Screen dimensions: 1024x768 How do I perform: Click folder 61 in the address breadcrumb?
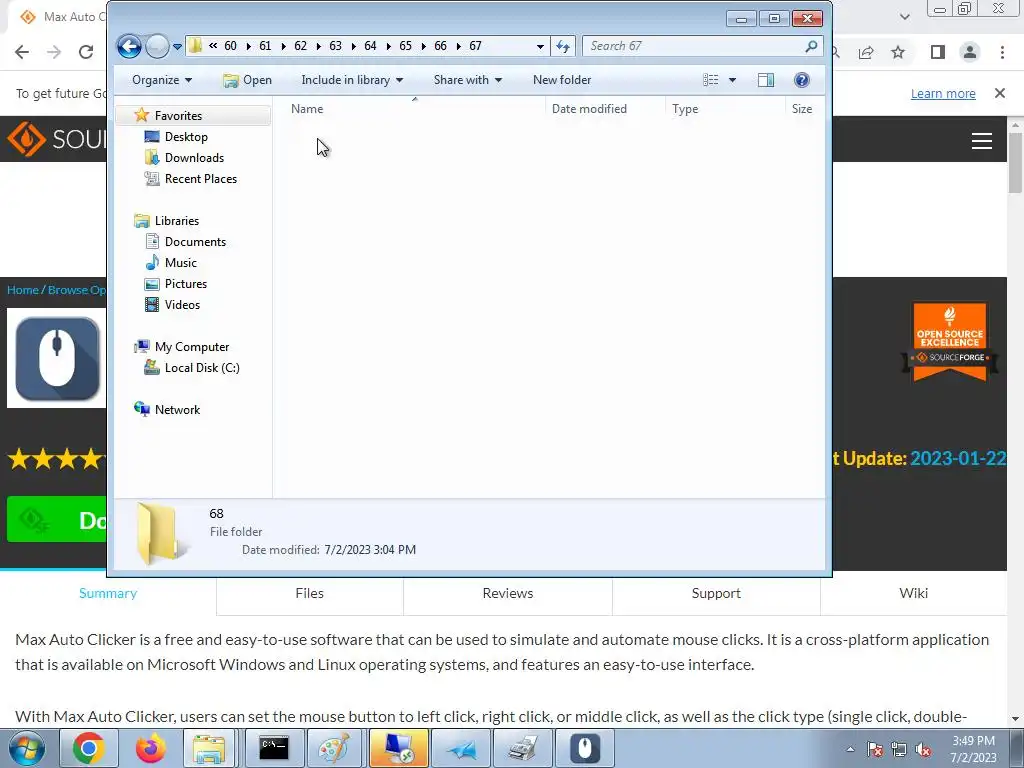(265, 46)
